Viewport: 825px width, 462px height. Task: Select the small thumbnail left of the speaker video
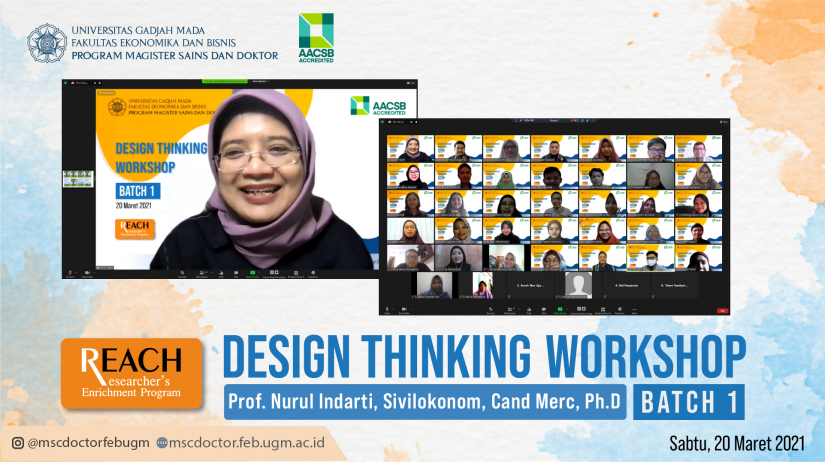tap(78, 179)
